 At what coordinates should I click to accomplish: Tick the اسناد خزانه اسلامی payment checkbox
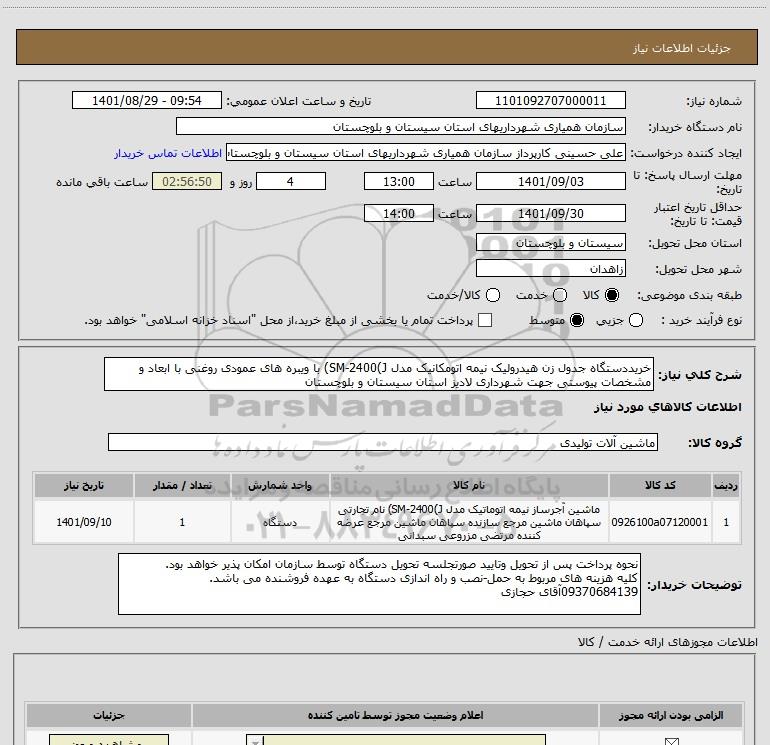(485, 320)
